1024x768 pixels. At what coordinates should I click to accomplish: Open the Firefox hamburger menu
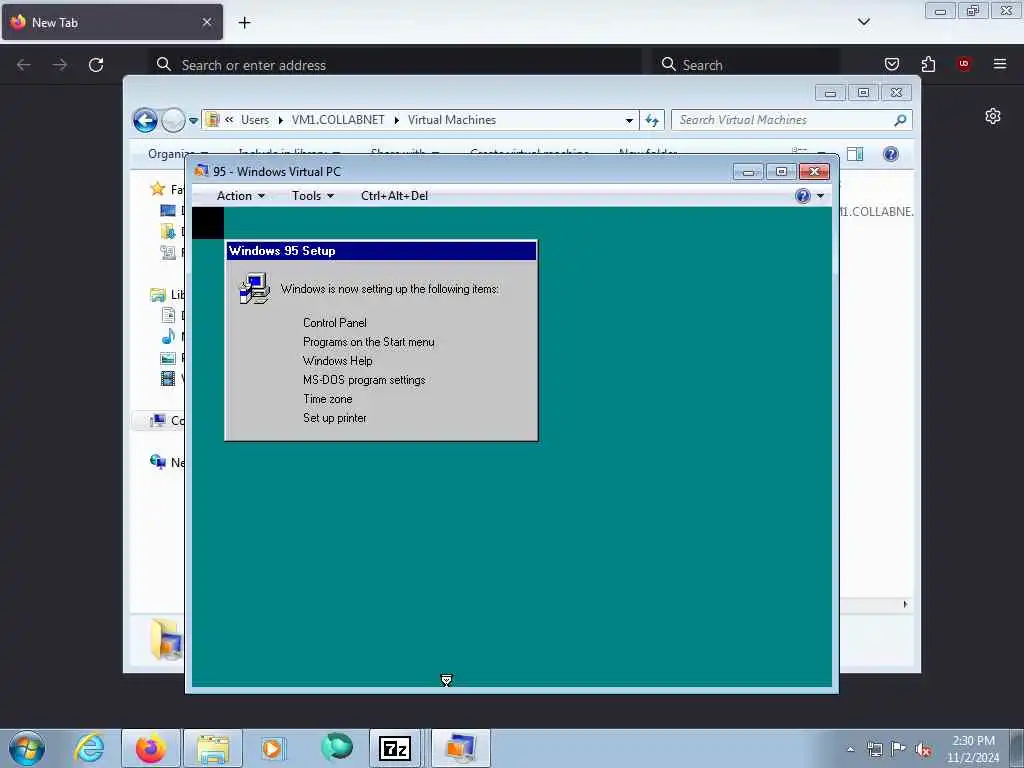[x=1000, y=64]
